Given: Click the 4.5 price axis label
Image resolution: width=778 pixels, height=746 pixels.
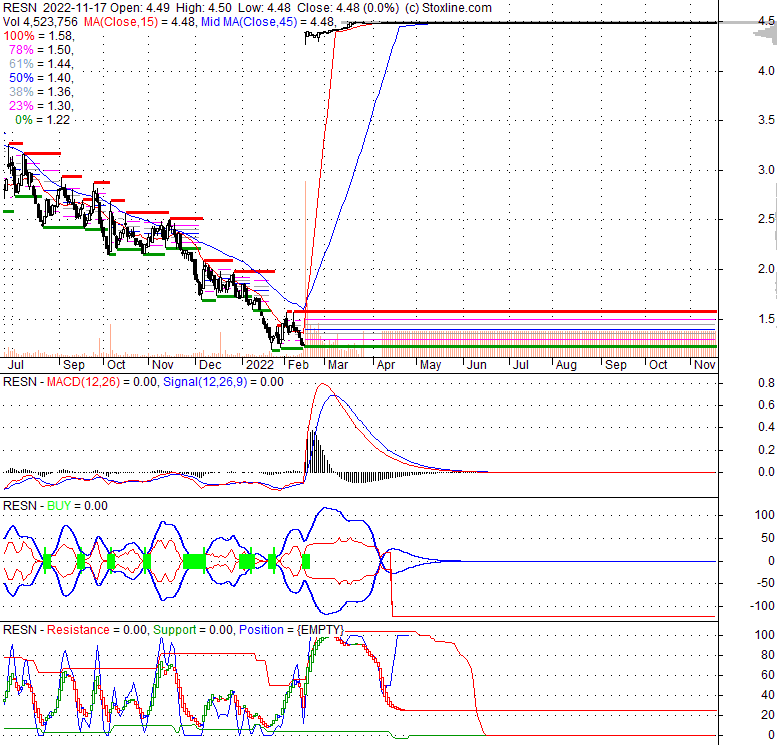Looking at the screenshot, I should 766,21.
